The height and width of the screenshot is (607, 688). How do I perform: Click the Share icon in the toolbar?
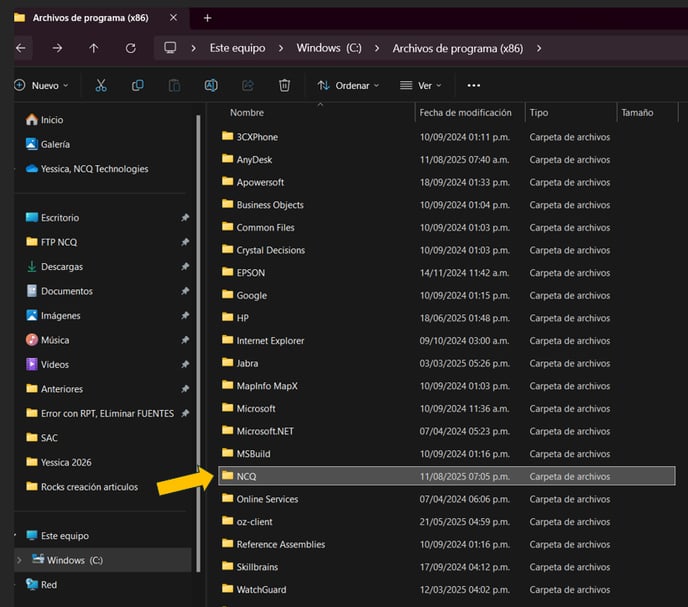247,85
